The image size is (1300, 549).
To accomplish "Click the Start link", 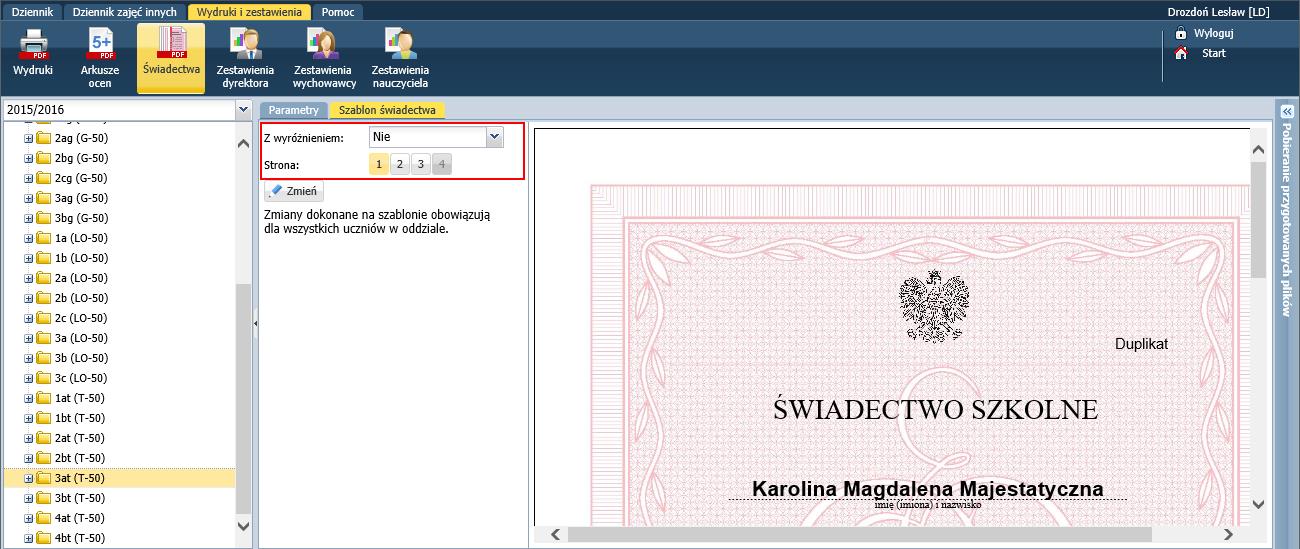I will (x=1213, y=53).
